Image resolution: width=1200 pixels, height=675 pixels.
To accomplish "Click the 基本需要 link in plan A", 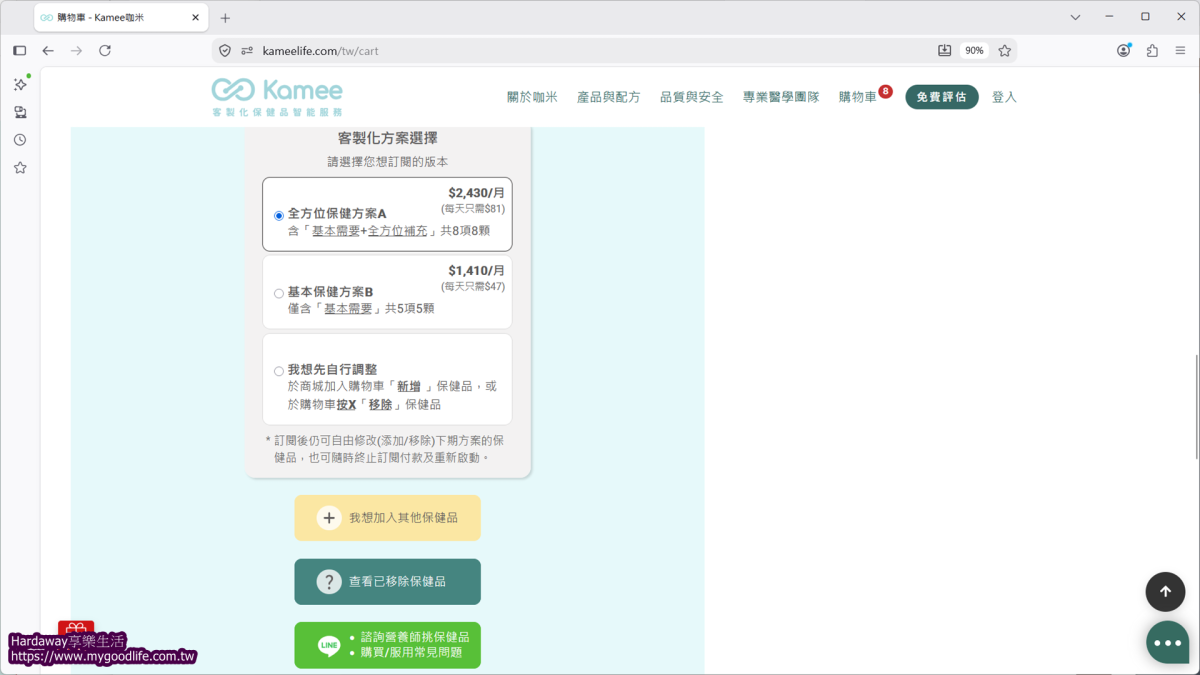I will point(336,231).
